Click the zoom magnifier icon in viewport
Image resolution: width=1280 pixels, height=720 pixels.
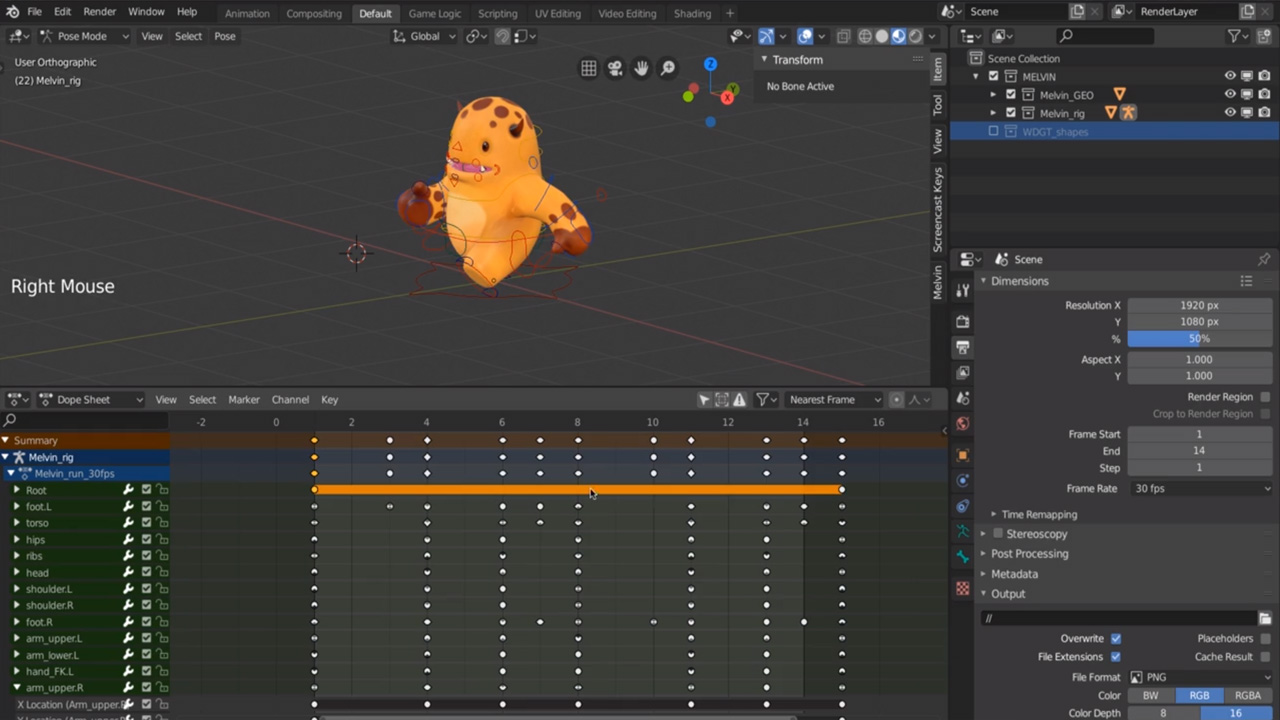tap(667, 68)
